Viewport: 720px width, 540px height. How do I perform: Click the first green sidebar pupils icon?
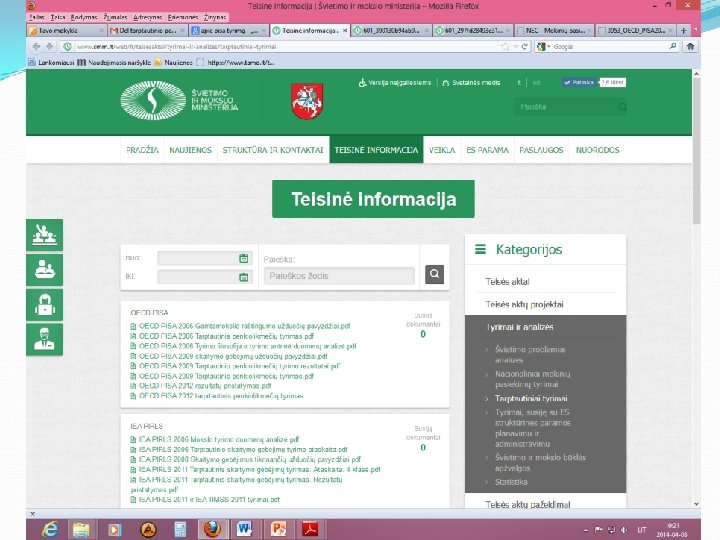(45, 235)
